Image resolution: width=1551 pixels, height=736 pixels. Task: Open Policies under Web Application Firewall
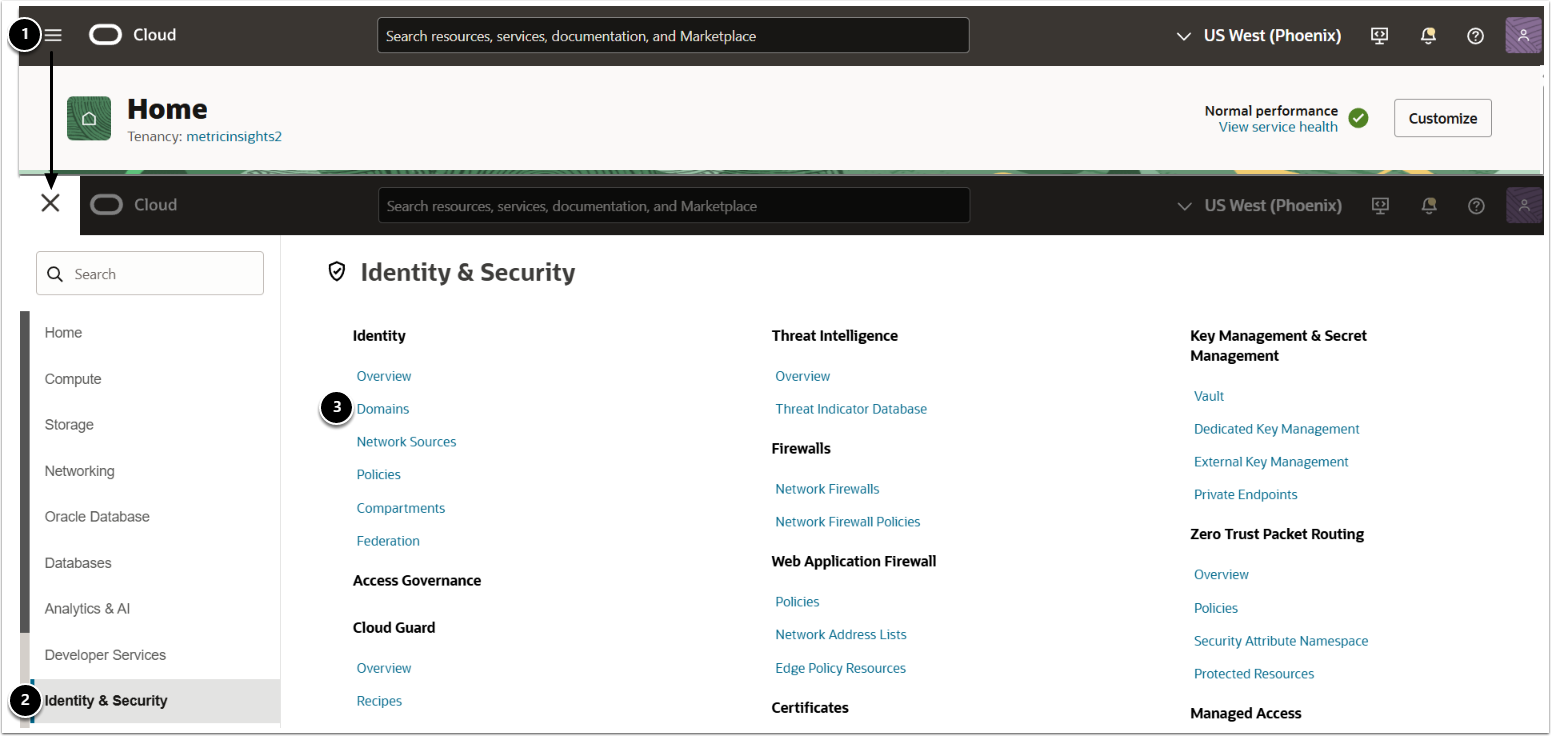coord(797,602)
